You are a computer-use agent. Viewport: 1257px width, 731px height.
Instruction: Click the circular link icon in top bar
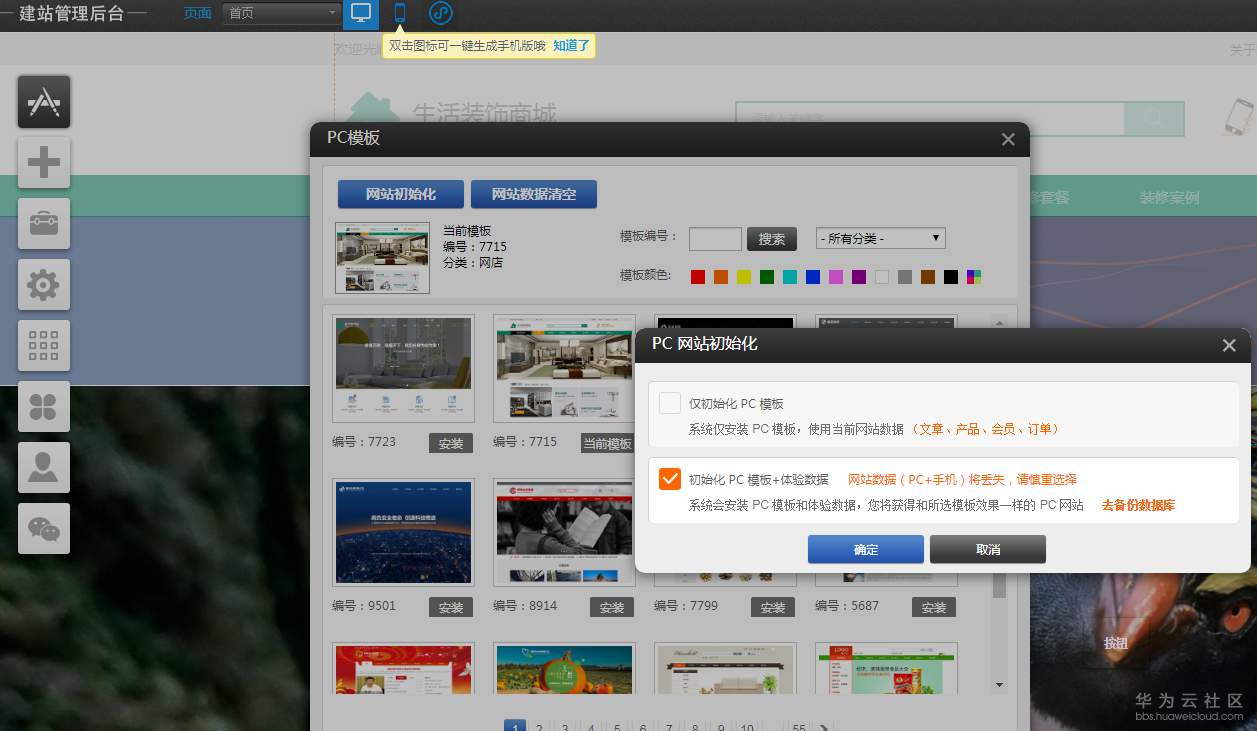[x=441, y=13]
